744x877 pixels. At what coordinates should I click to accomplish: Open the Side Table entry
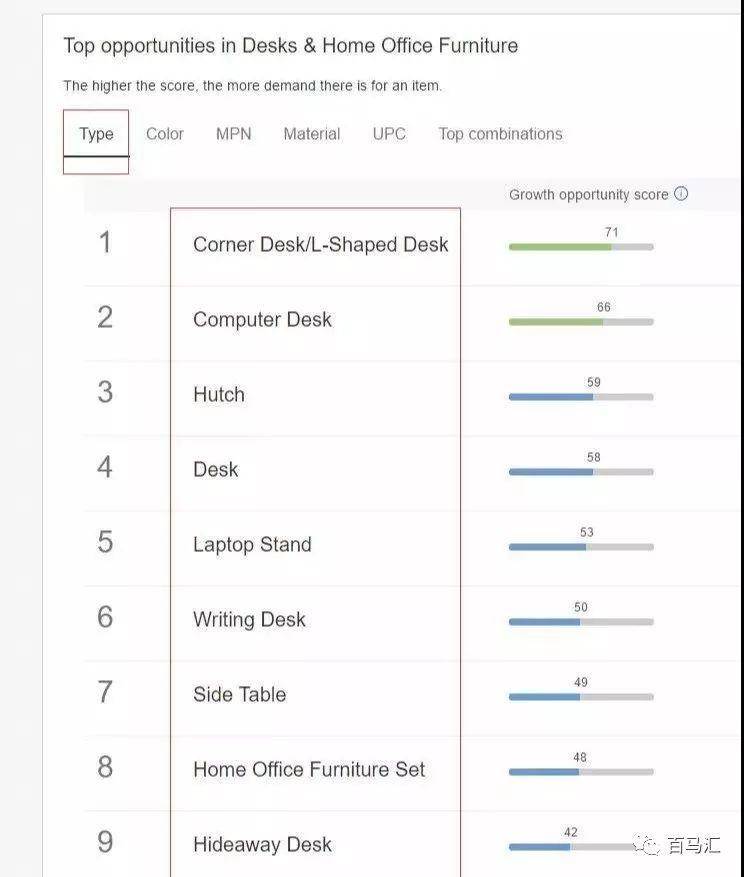[x=239, y=695]
